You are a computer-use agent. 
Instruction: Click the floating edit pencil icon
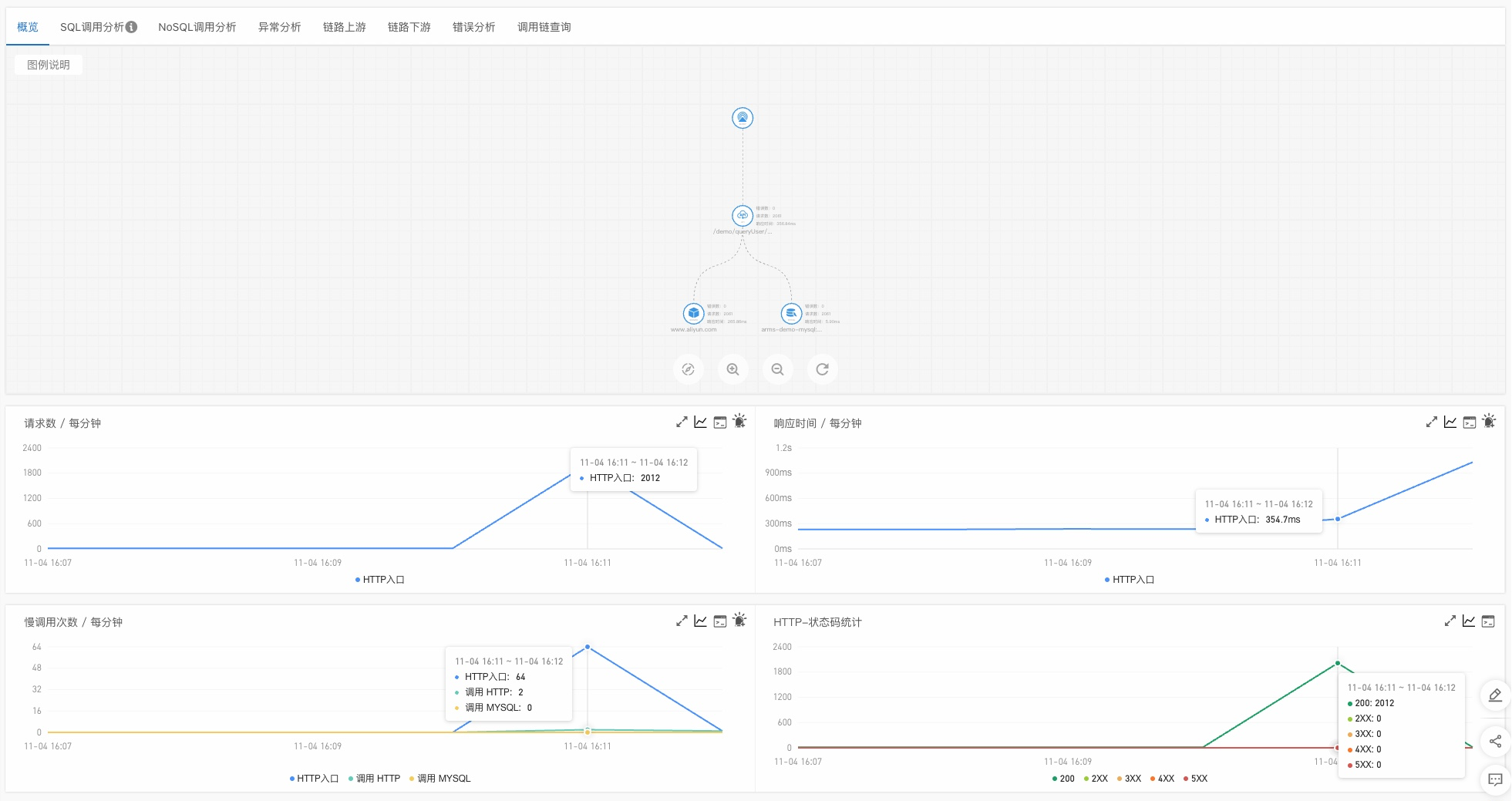coord(1495,695)
